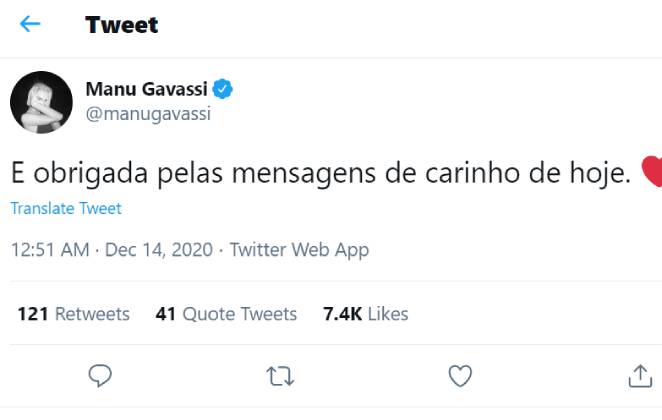Go back using the left arrow
The image size is (662, 420).
(x=30, y=24)
